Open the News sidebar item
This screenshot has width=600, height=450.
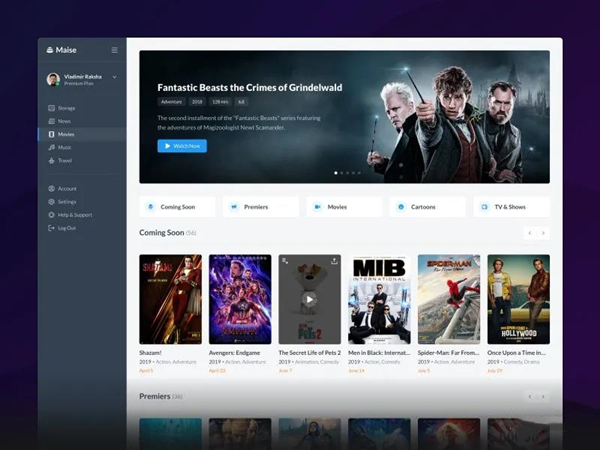pyautogui.click(x=82, y=121)
